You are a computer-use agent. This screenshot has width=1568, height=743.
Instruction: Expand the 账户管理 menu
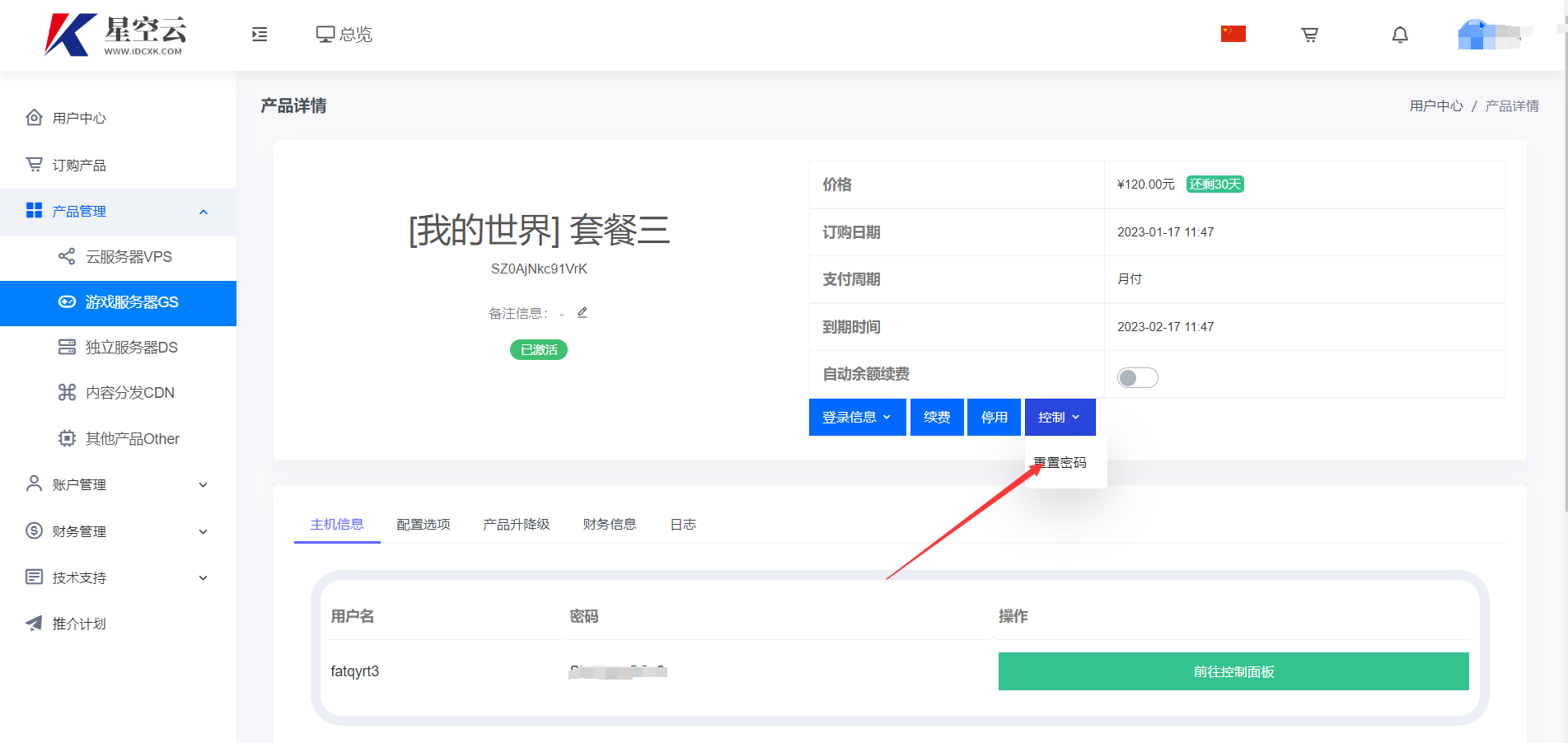118,484
